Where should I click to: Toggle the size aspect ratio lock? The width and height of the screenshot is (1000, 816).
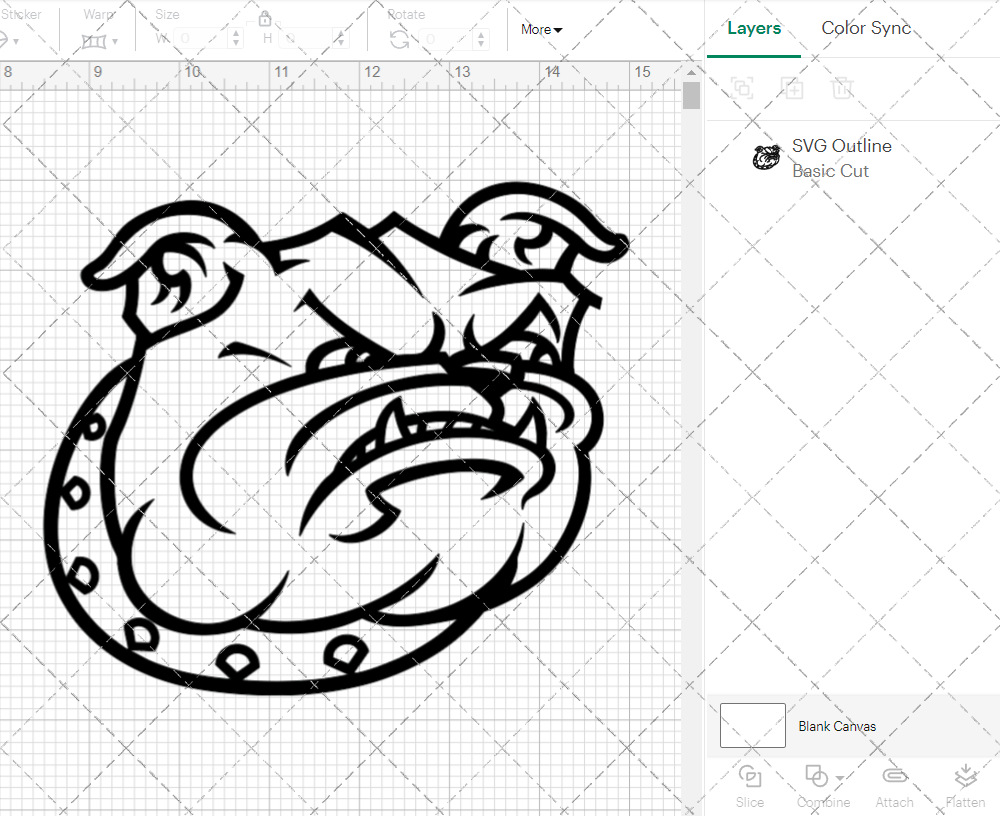[265, 18]
